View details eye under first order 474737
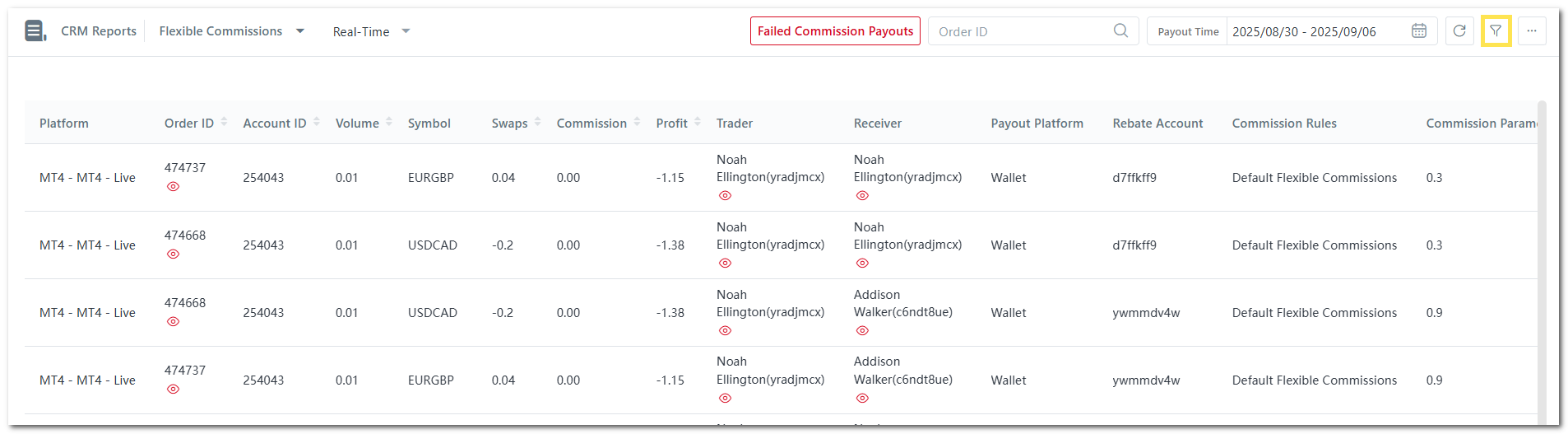This screenshot has height=434, width=1568. click(173, 187)
